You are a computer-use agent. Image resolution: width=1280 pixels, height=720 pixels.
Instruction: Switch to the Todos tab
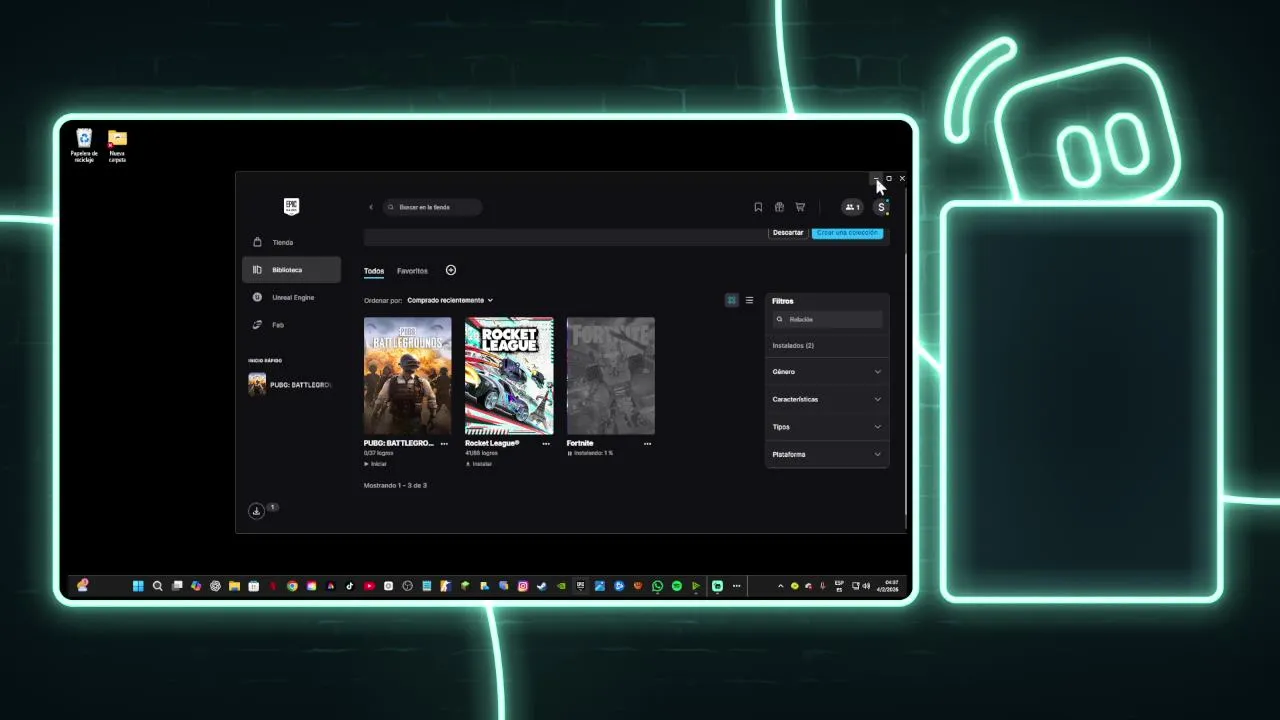[374, 271]
